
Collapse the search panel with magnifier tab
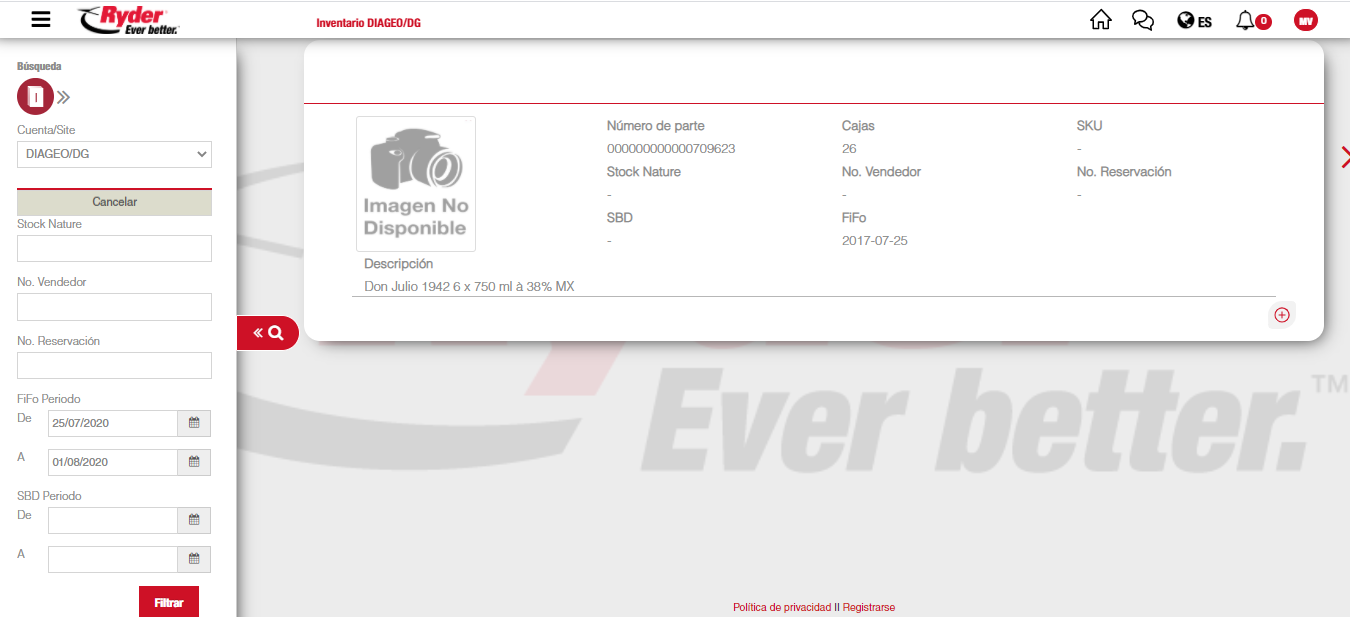coord(268,333)
